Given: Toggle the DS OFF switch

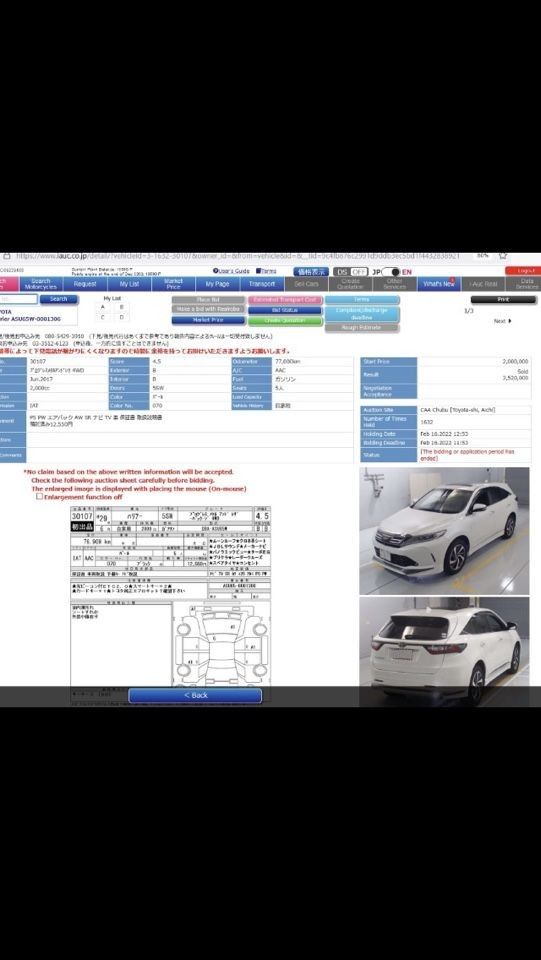Looking at the screenshot, I should (x=353, y=272).
